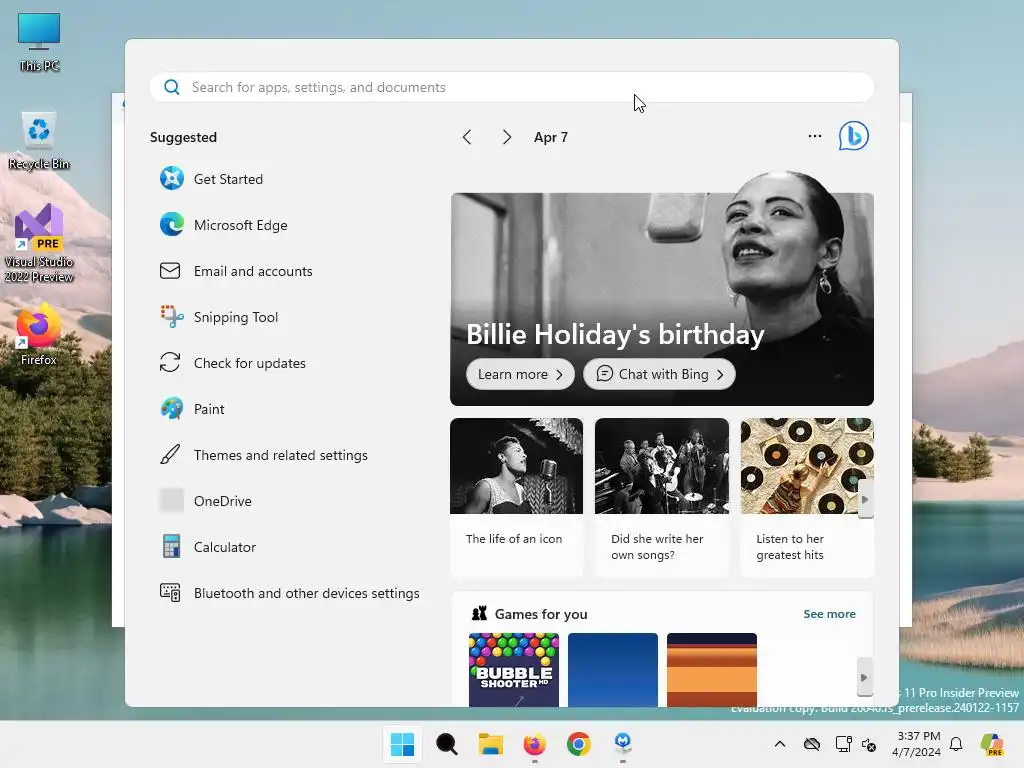Open Firefox from the taskbar

tap(534, 744)
